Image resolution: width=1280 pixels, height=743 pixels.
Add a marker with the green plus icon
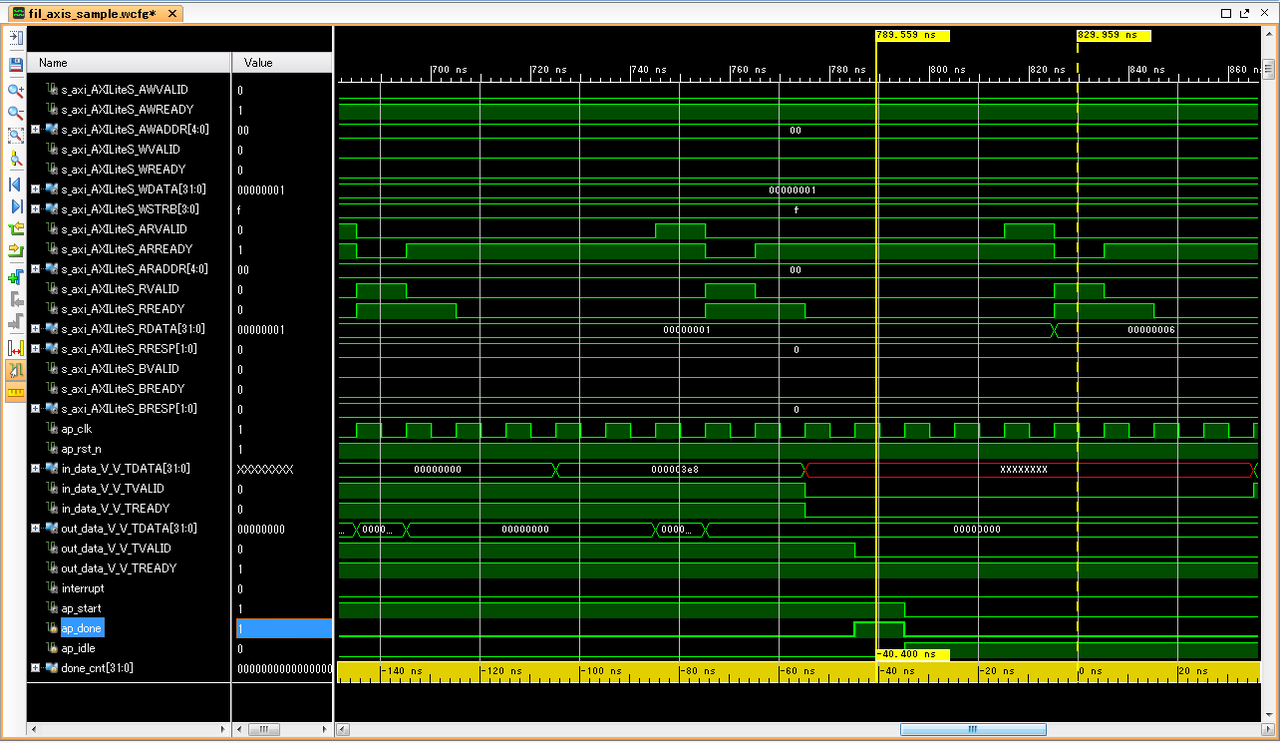coord(15,277)
